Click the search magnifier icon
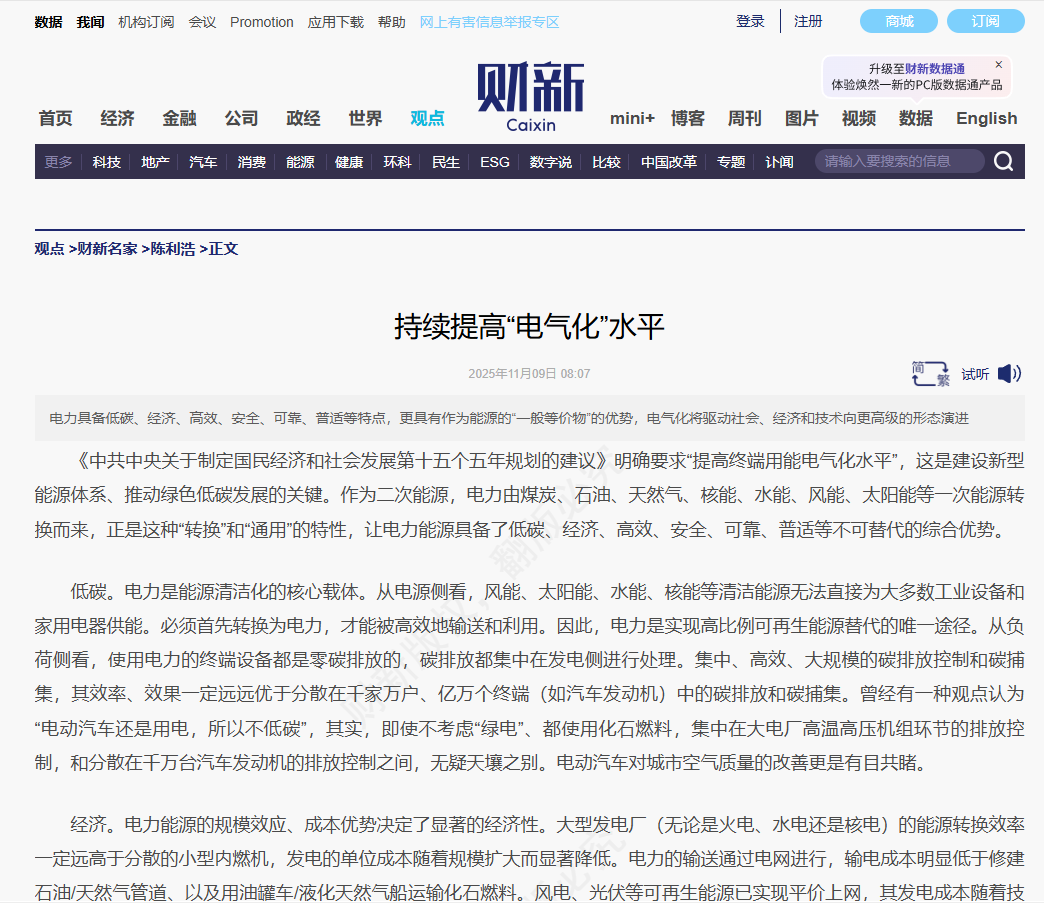The height and width of the screenshot is (903, 1044). pyautogui.click(x=1003, y=161)
